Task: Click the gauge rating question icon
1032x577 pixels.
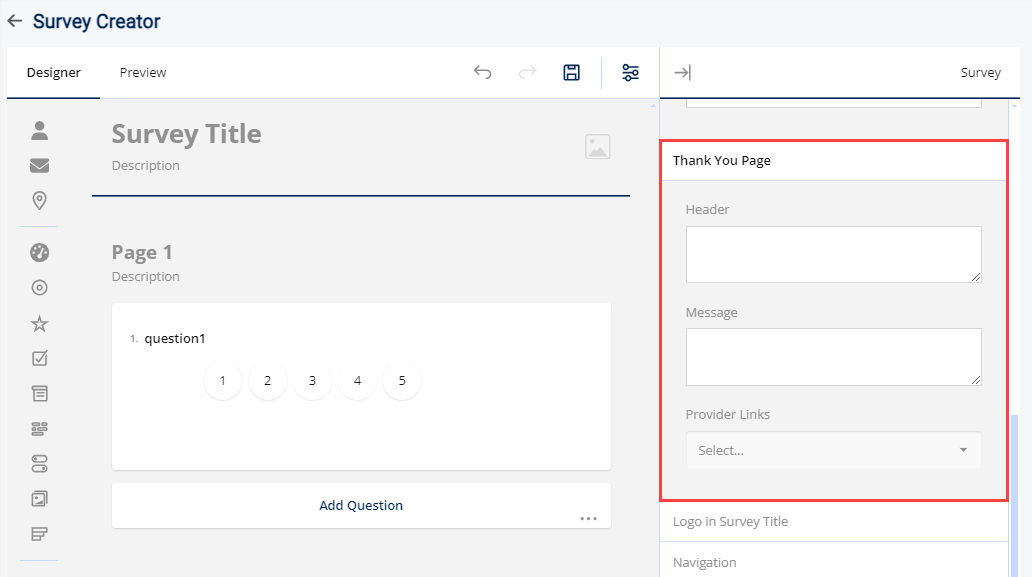Action: [x=39, y=252]
